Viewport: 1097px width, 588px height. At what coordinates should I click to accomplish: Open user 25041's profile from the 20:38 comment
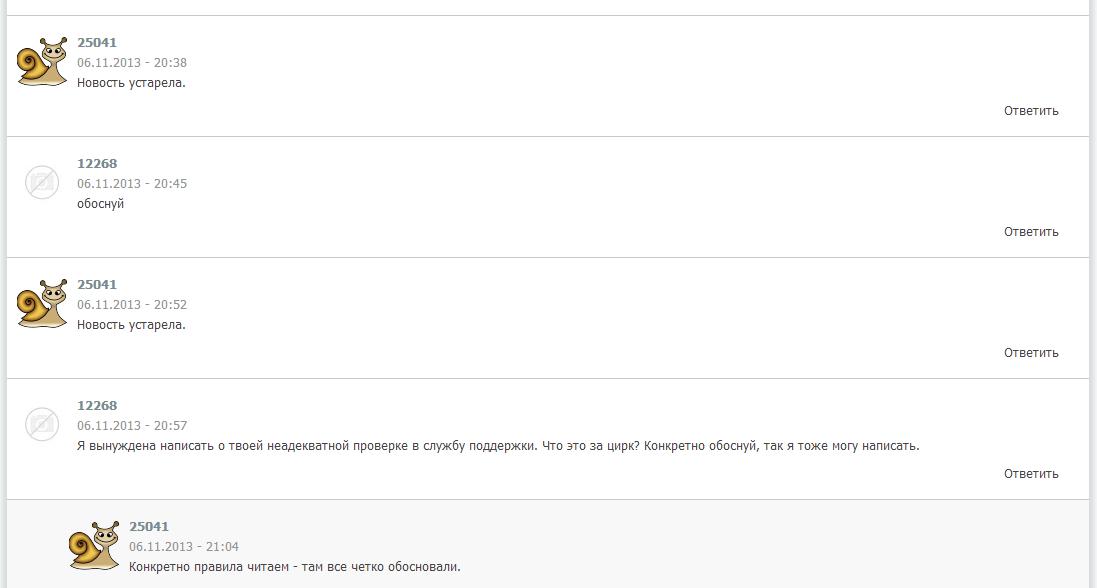click(97, 43)
